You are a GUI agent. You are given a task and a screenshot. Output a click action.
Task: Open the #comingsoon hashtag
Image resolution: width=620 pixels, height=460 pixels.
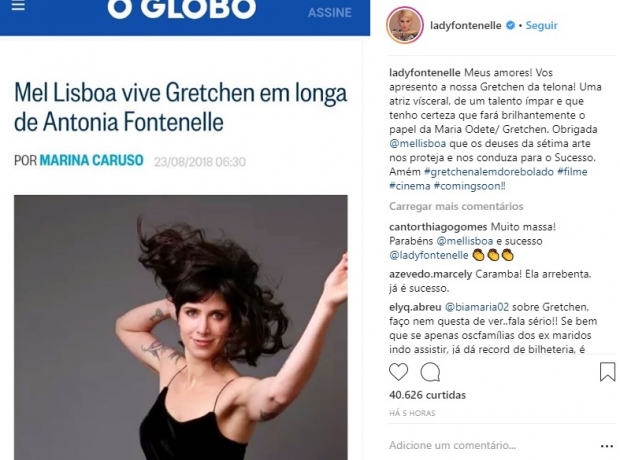click(x=469, y=186)
